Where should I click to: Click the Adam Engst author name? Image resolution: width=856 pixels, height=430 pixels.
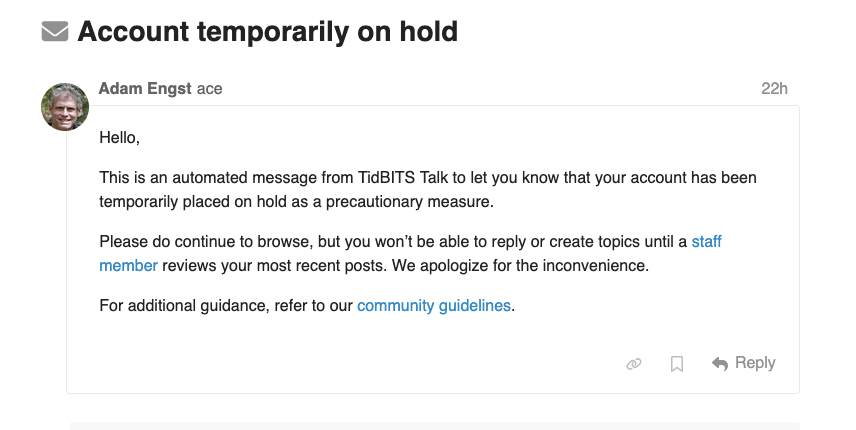[x=145, y=88]
